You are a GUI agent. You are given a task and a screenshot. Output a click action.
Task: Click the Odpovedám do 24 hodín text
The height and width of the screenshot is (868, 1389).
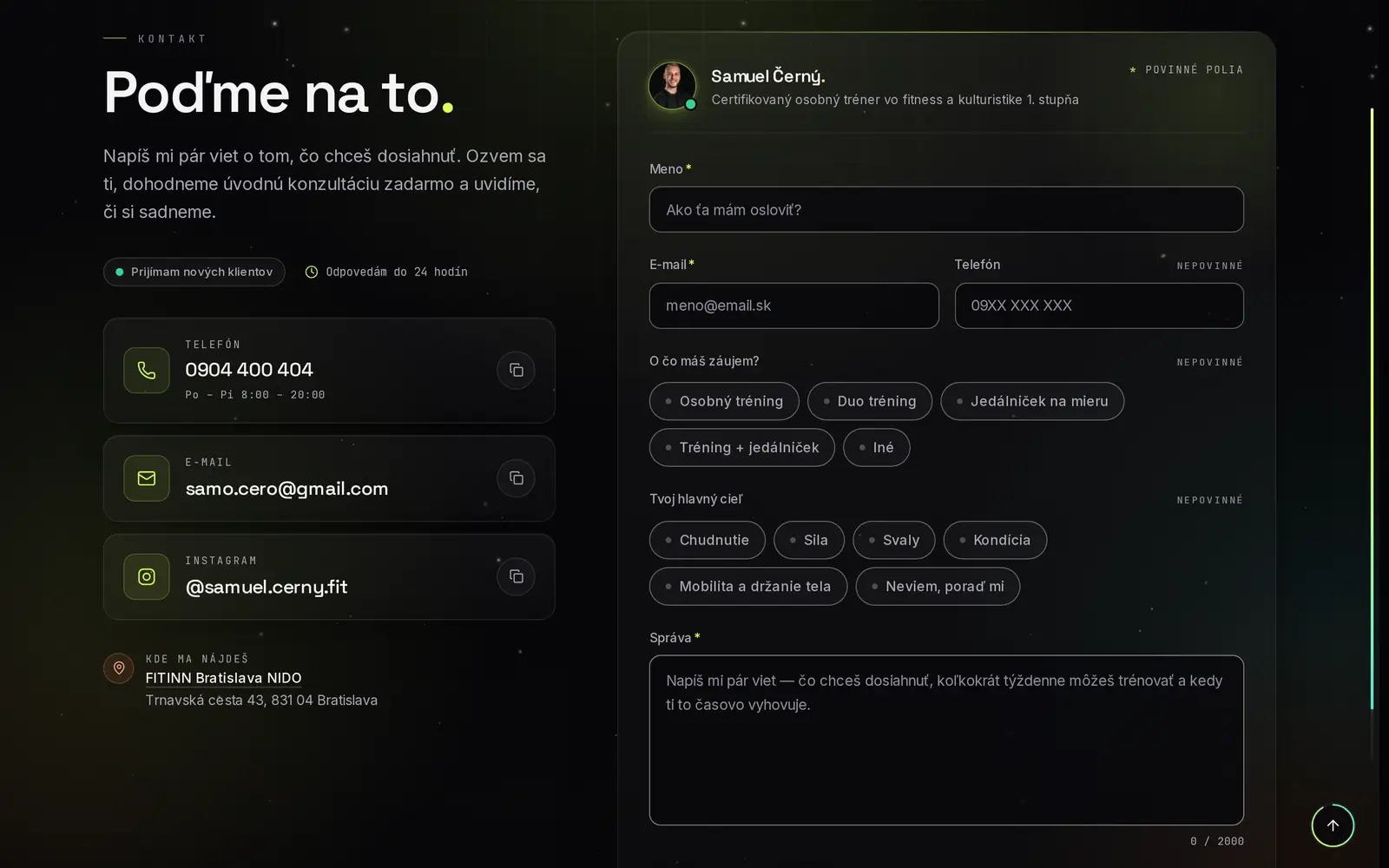tap(397, 272)
